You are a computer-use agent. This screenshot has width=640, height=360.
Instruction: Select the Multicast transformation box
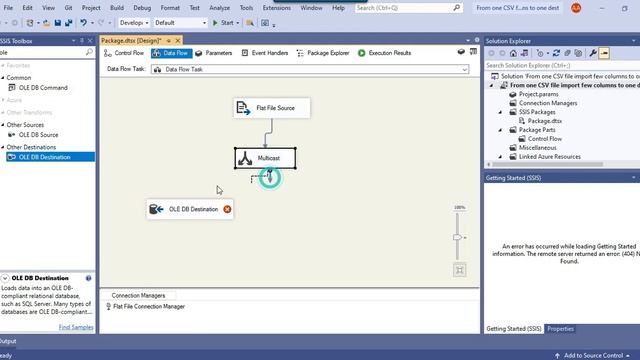[265, 158]
